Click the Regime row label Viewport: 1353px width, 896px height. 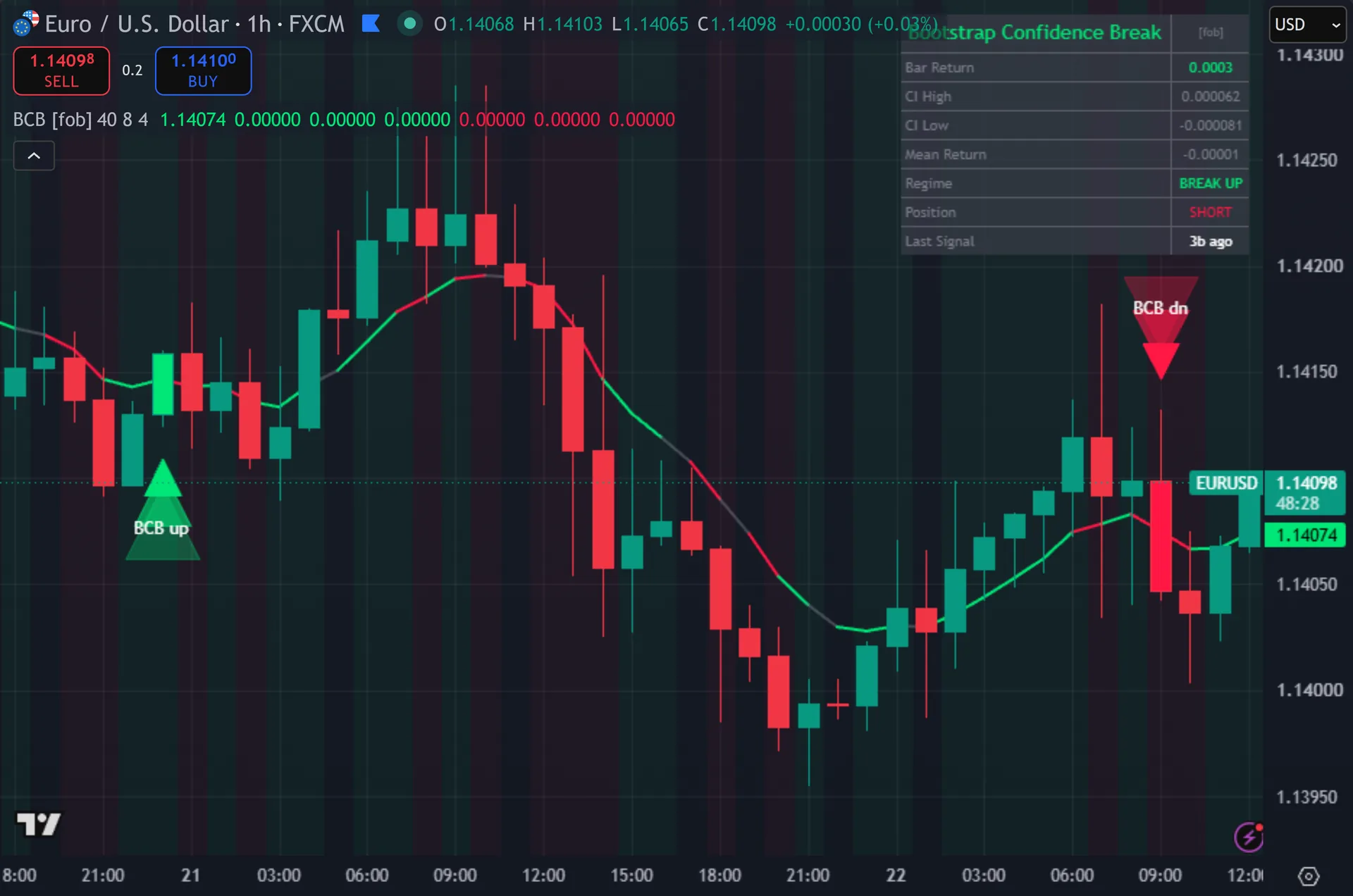click(x=928, y=183)
